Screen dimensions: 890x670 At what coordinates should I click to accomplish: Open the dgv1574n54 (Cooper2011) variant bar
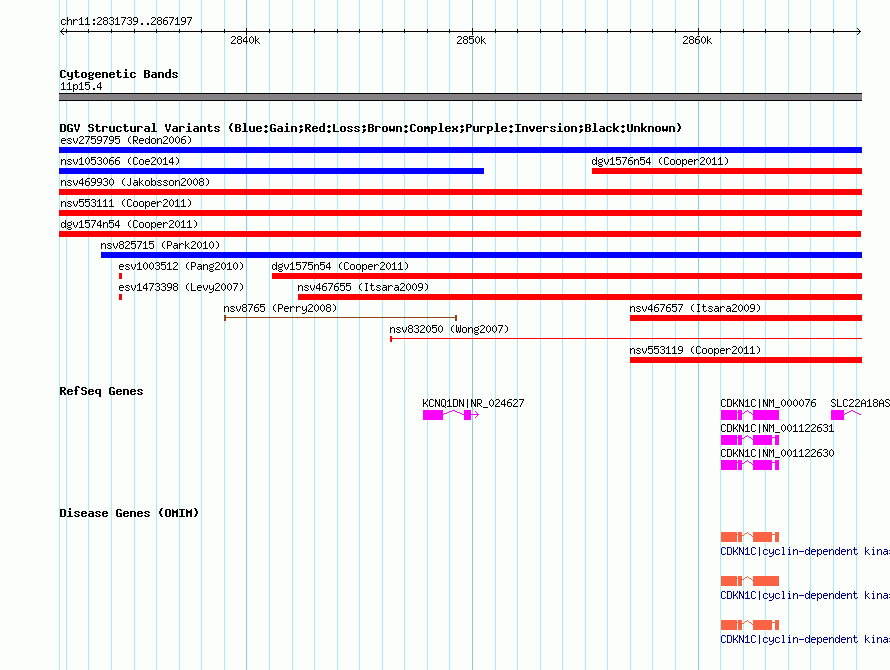click(x=460, y=234)
